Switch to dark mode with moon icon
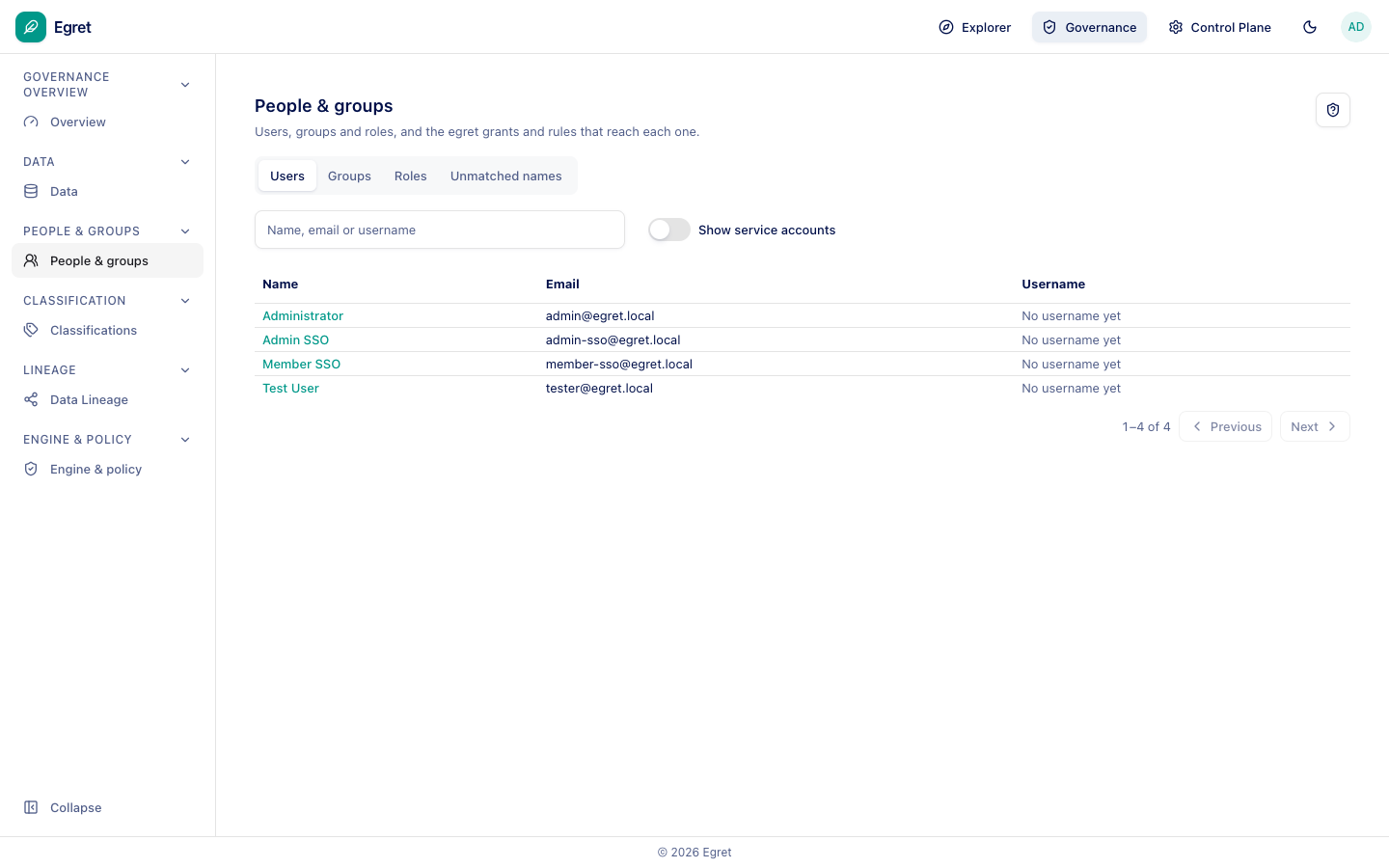 pos(1310,27)
